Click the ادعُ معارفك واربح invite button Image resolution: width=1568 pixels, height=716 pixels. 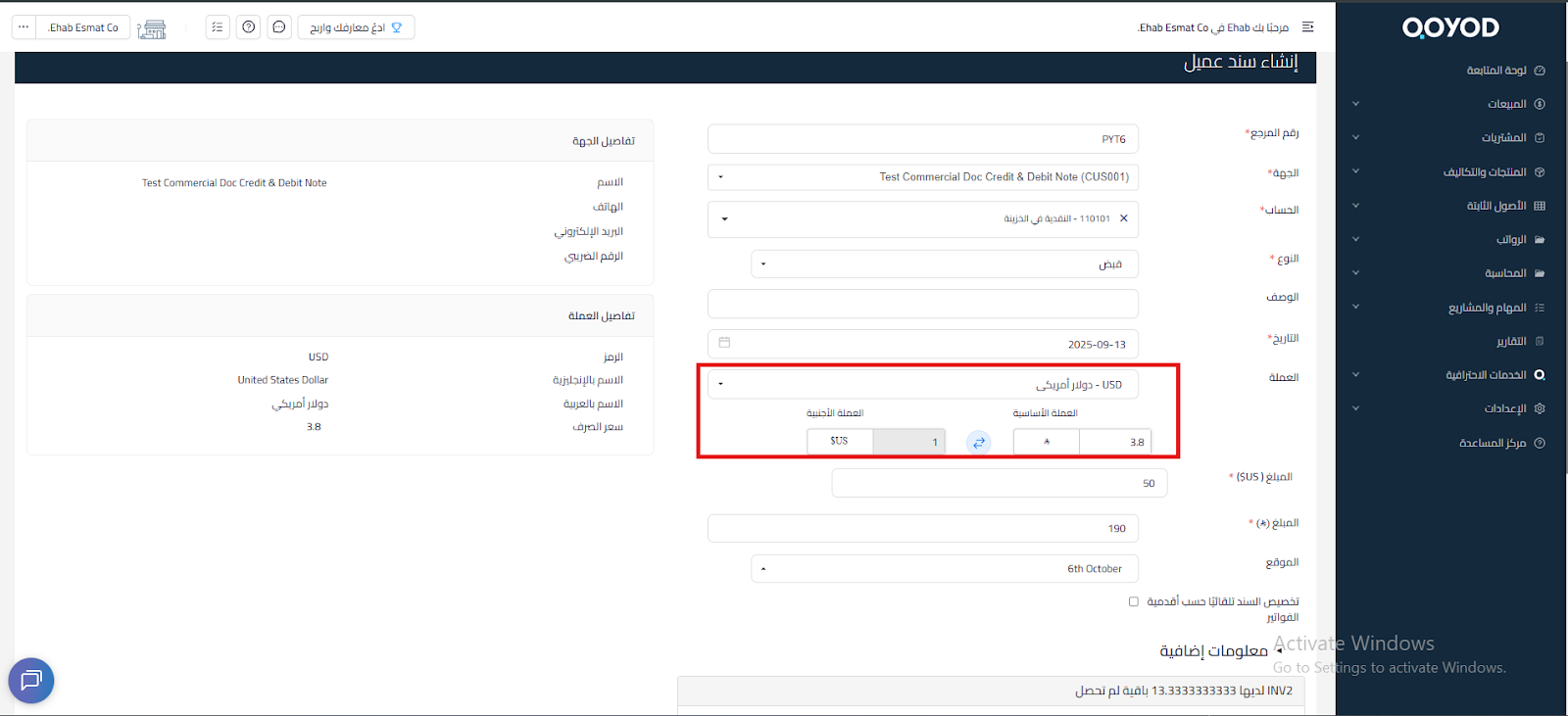356,27
